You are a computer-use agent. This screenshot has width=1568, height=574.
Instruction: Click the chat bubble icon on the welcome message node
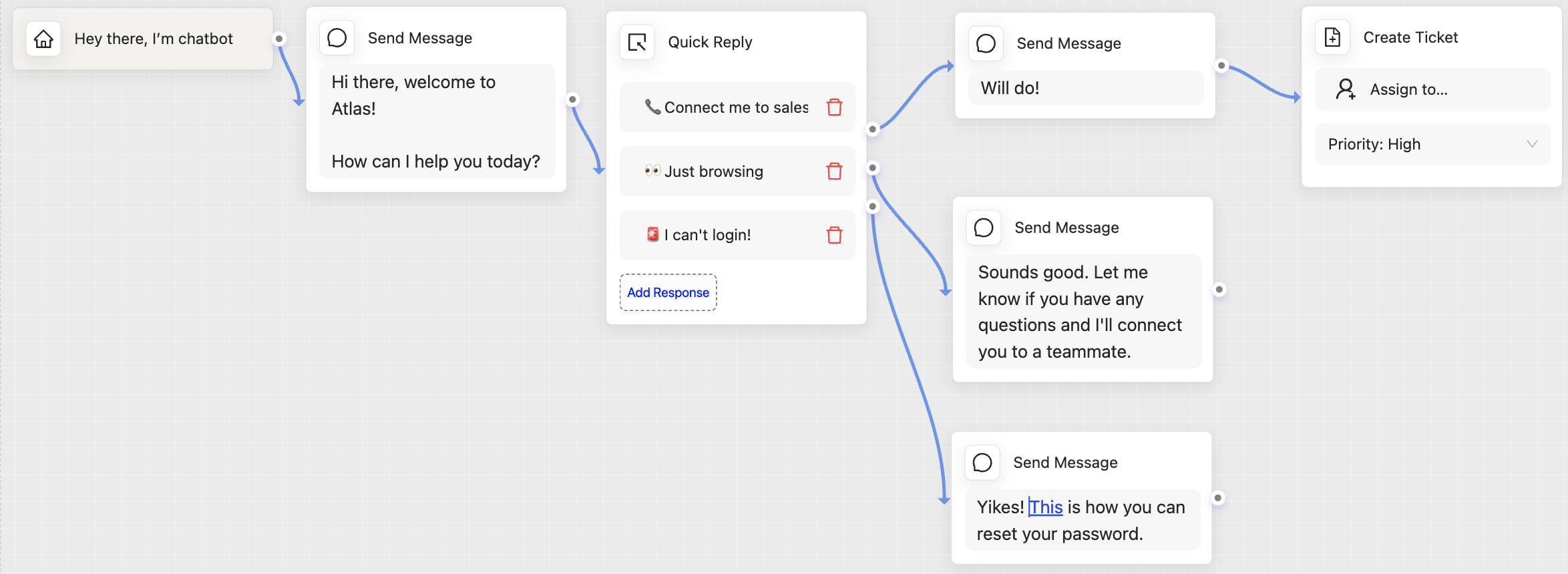point(337,38)
